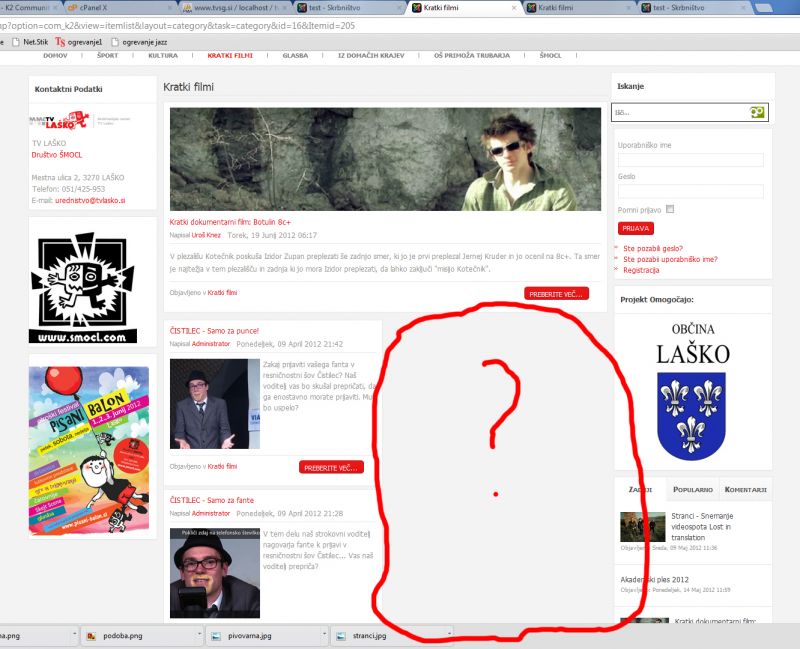Open the Stranci videospot article link
The width and height of the screenshot is (800, 649).
click(x=702, y=527)
